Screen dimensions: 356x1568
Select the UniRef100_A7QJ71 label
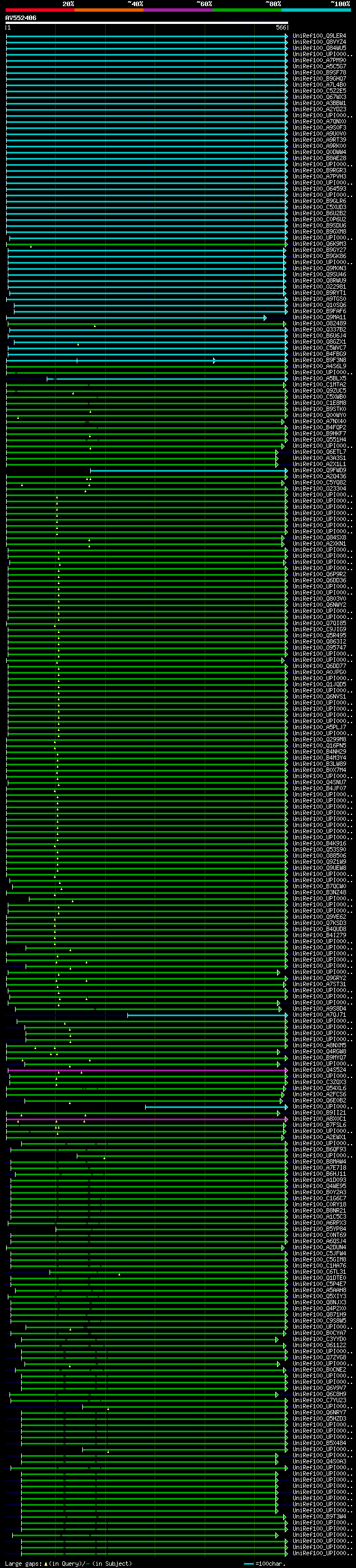coord(319,1015)
